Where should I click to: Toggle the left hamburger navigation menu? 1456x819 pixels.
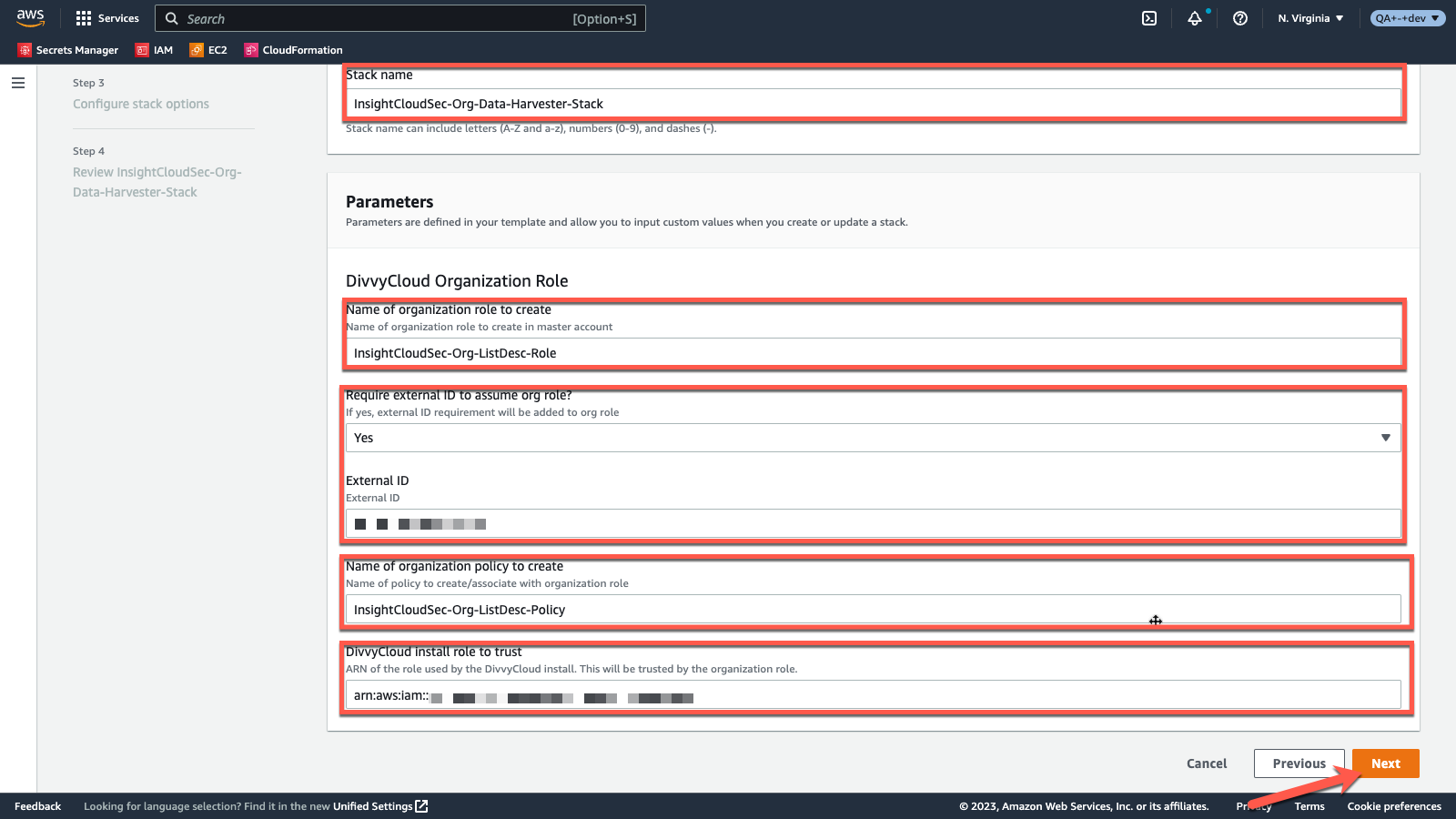coord(18,83)
